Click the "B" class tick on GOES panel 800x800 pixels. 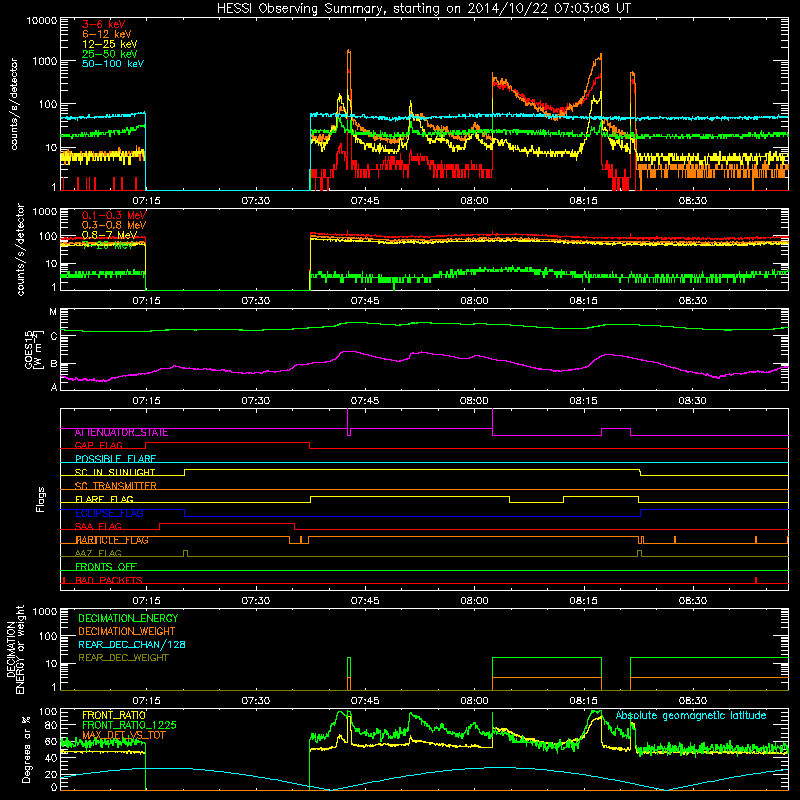pyautogui.click(x=54, y=364)
